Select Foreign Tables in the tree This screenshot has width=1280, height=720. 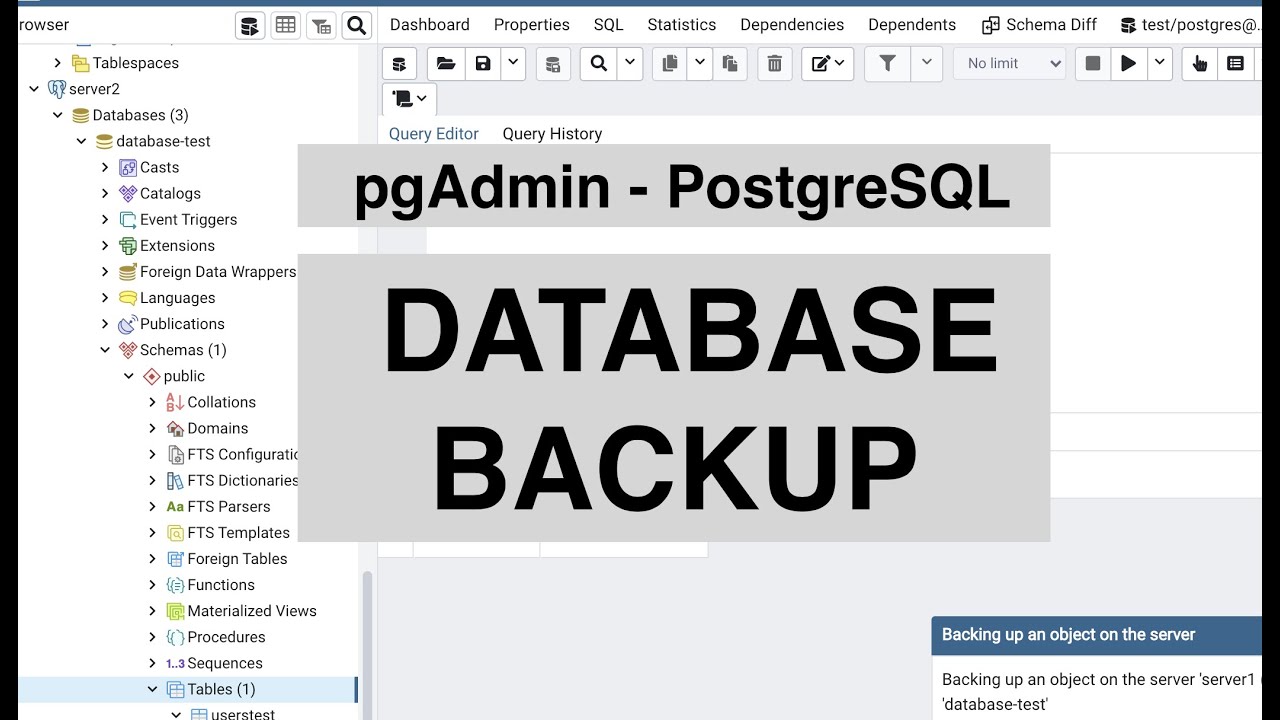point(237,558)
